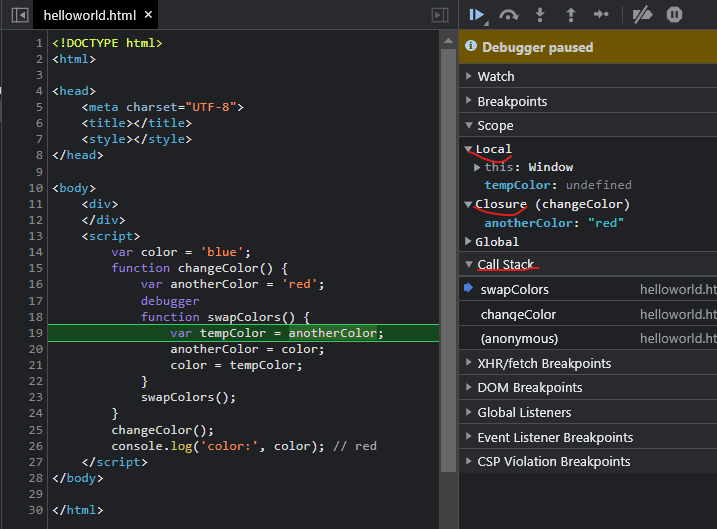The height and width of the screenshot is (529, 717).
Task: Open the Event Listener Breakpoints section
Action: coord(555,437)
